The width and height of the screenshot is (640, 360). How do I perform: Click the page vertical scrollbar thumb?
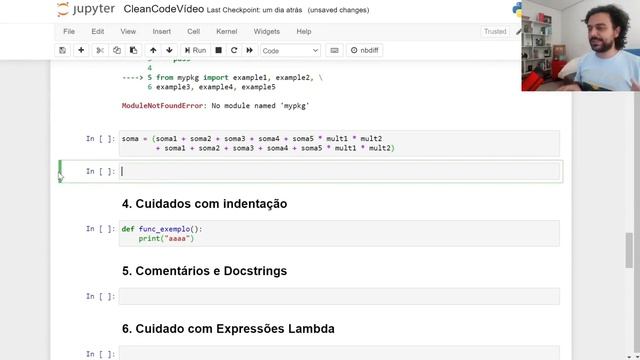(x=629, y=250)
